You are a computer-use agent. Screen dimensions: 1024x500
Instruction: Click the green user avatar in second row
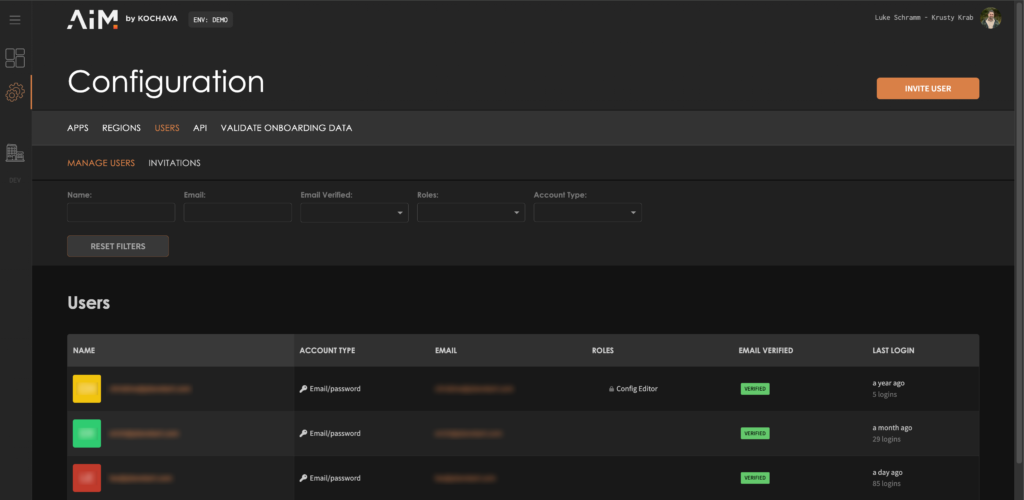coord(87,433)
